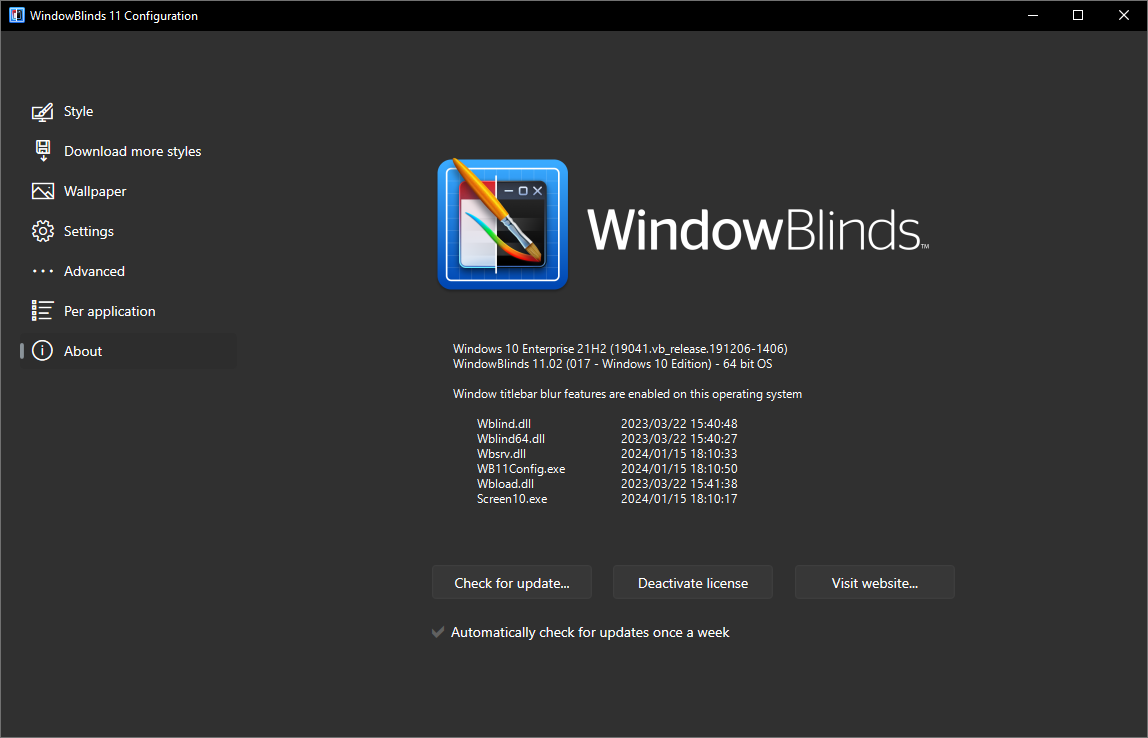Click timestamp 2023/03/22 15:40:27

point(679,439)
